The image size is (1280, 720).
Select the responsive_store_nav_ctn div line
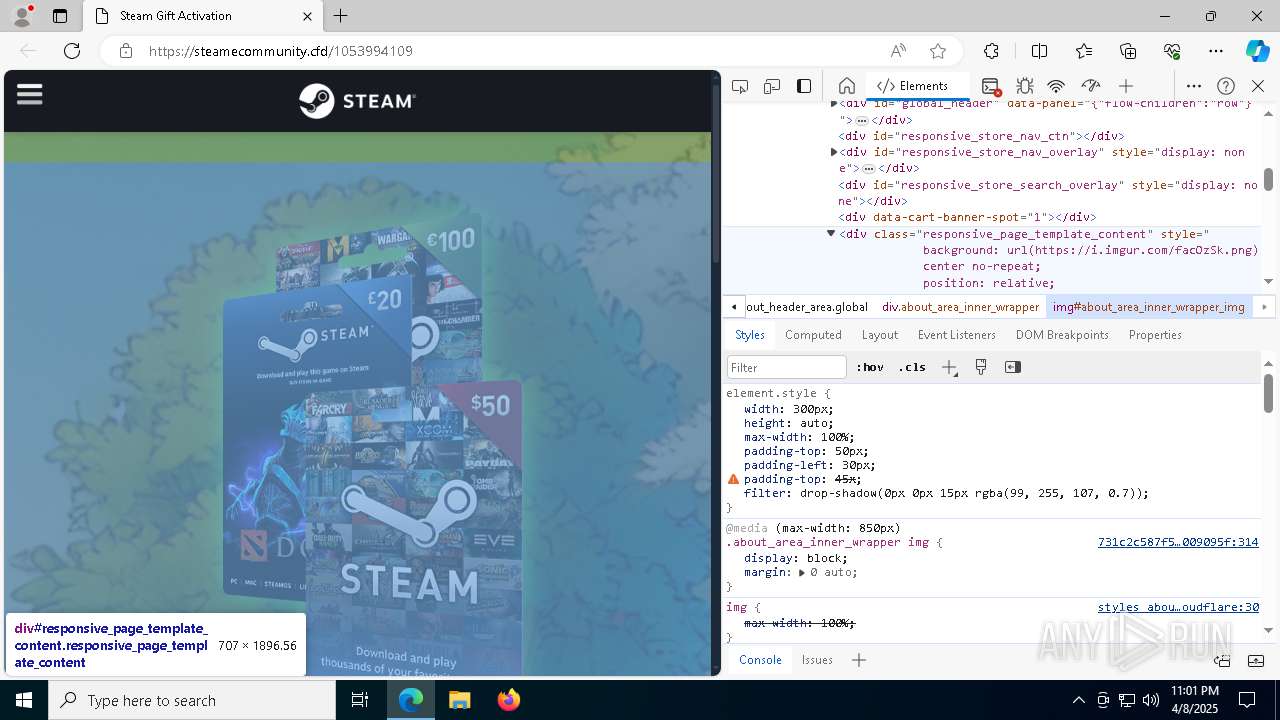pyautogui.click(x=982, y=136)
